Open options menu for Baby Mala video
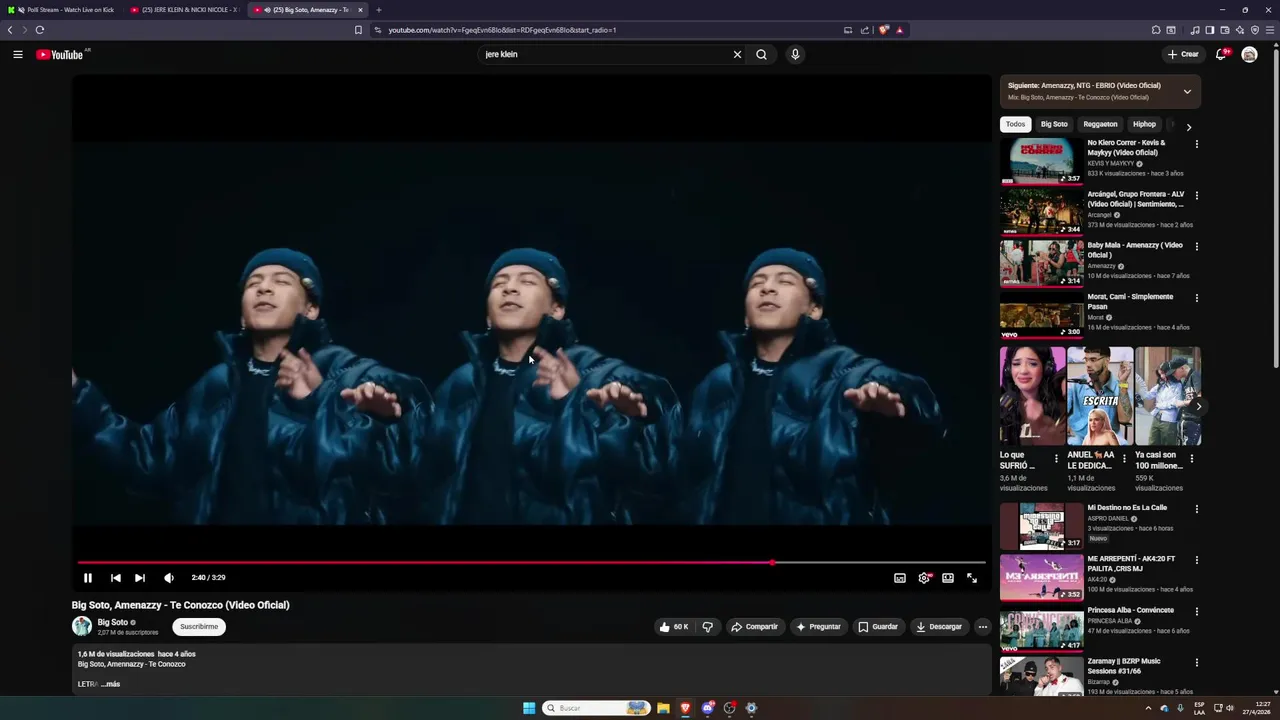This screenshot has width=1280, height=720. tap(1196, 246)
